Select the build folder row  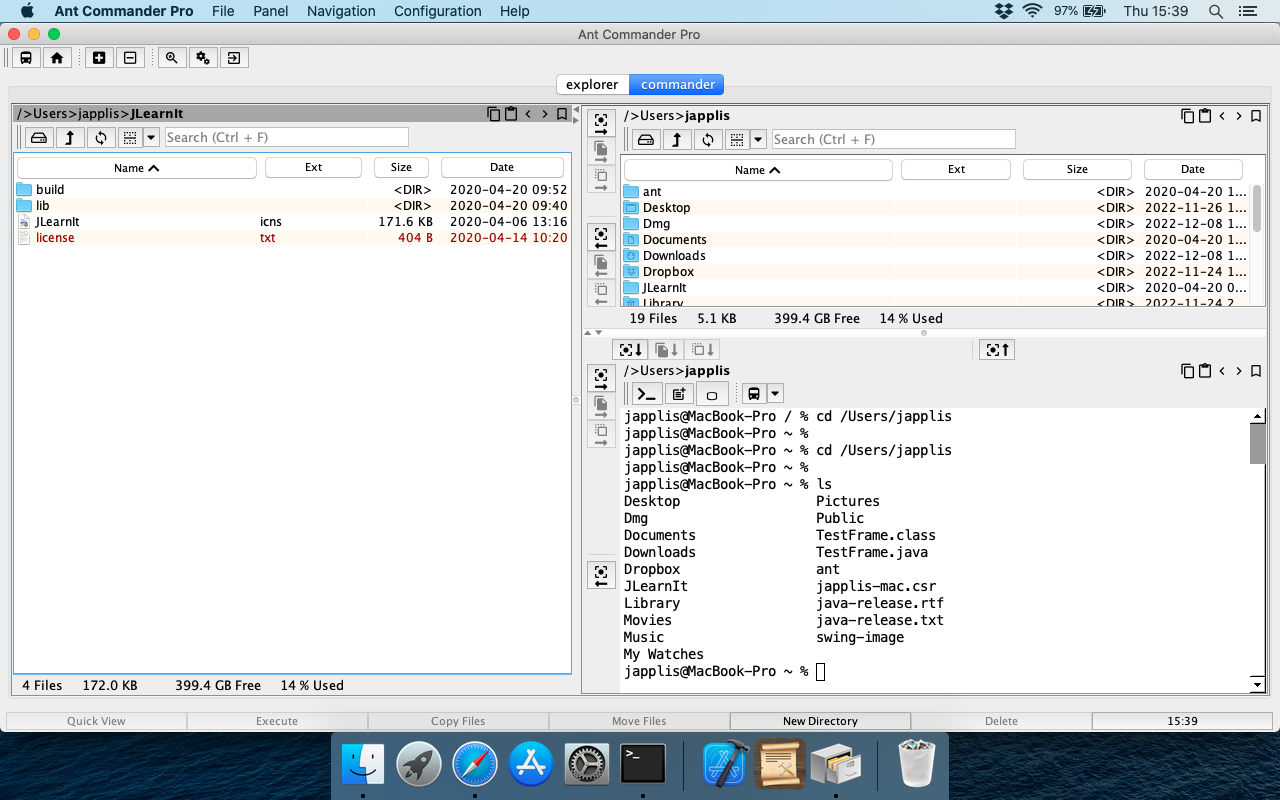292,190
